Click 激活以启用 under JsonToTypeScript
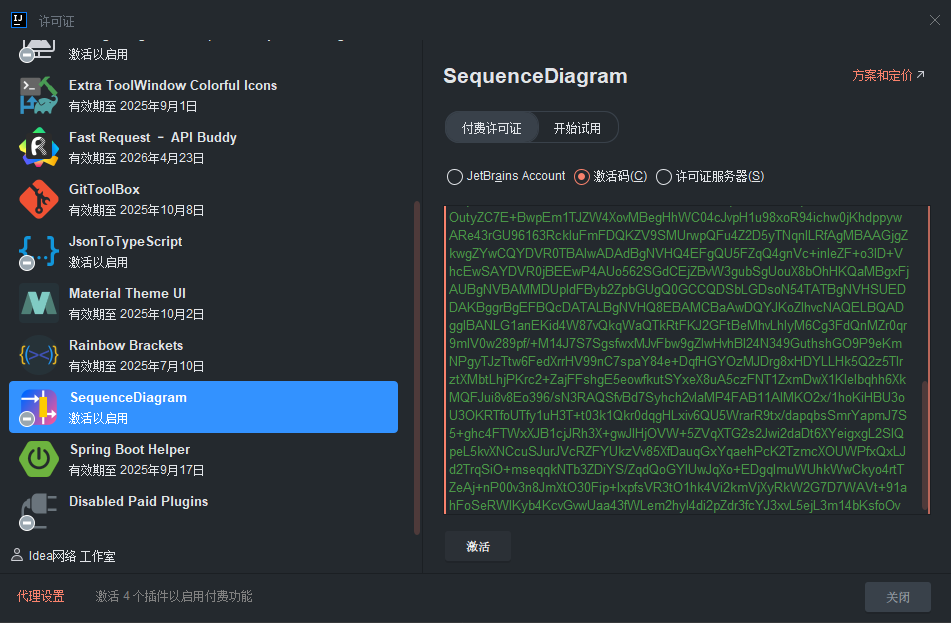Viewport: 951px width, 623px height. tap(98, 262)
